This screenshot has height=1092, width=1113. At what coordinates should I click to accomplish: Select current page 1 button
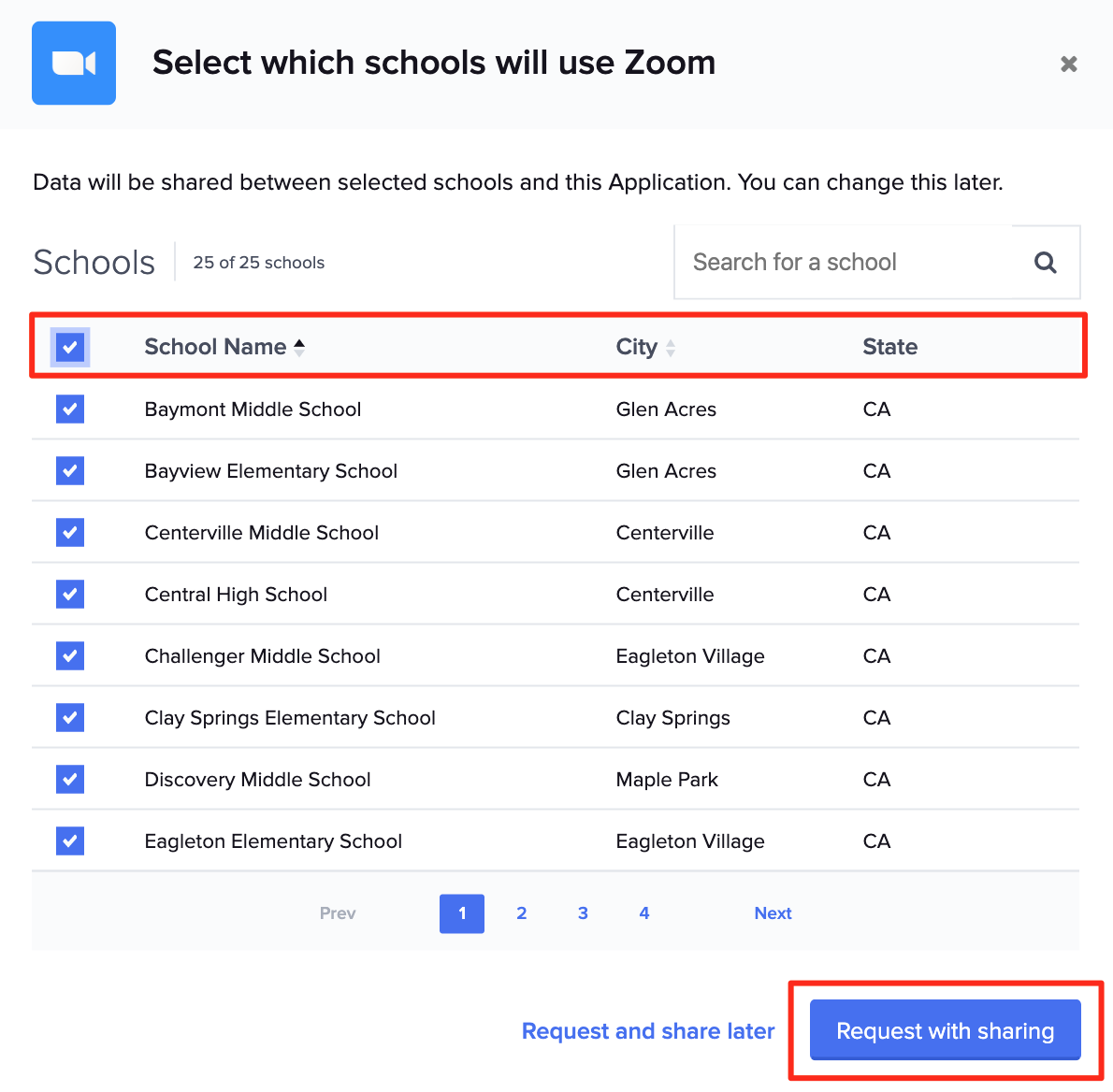(462, 913)
